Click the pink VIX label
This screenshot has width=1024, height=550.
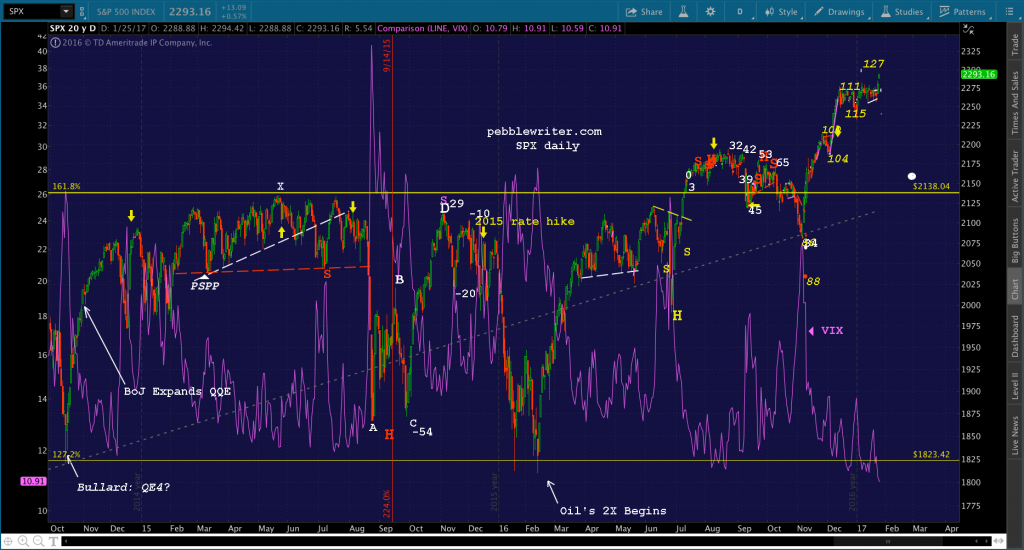pyautogui.click(x=831, y=331)
